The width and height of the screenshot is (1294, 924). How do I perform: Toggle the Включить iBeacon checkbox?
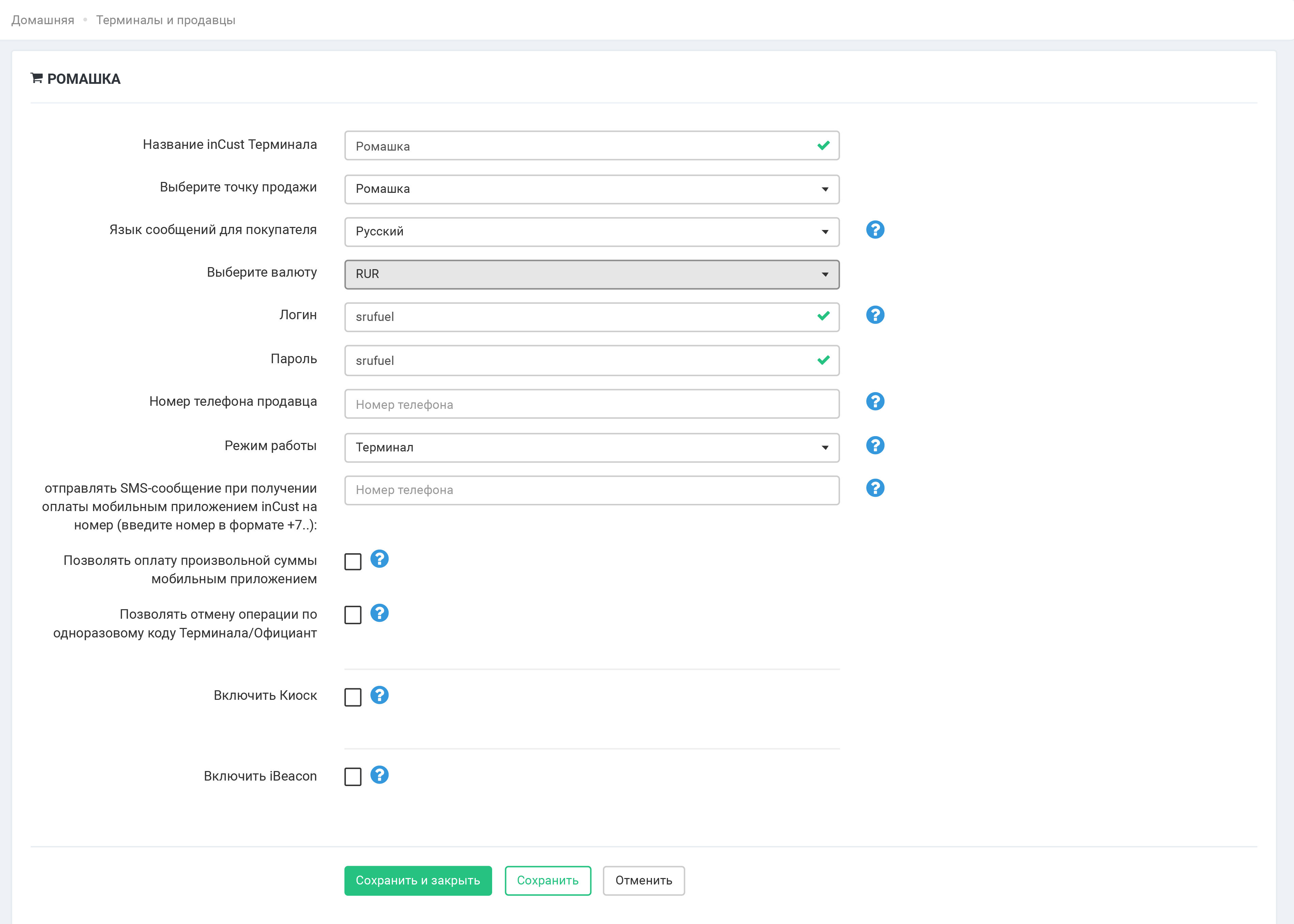click(x=353, y=776)
